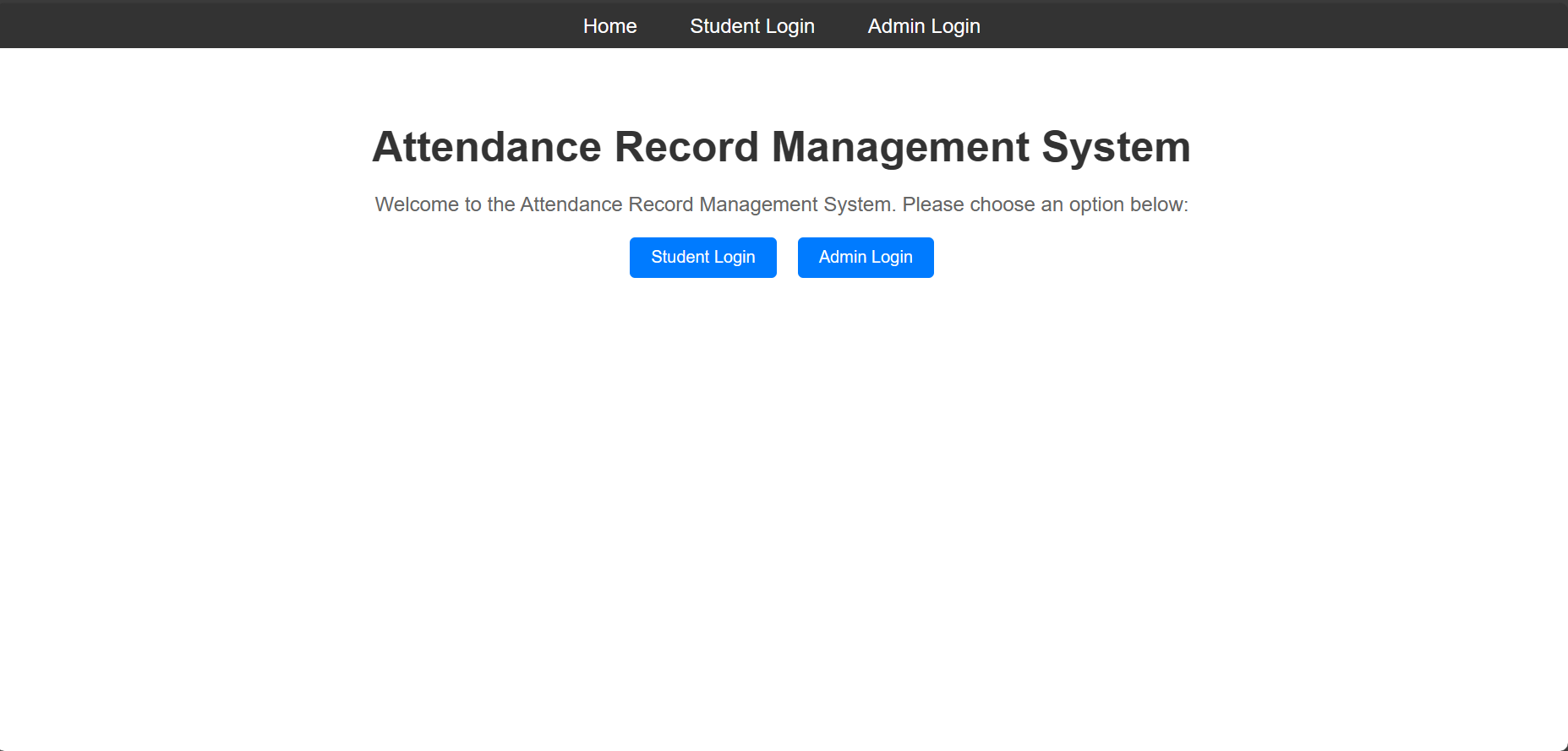Click the word "Admin" in the navbar link

[896, 26]
